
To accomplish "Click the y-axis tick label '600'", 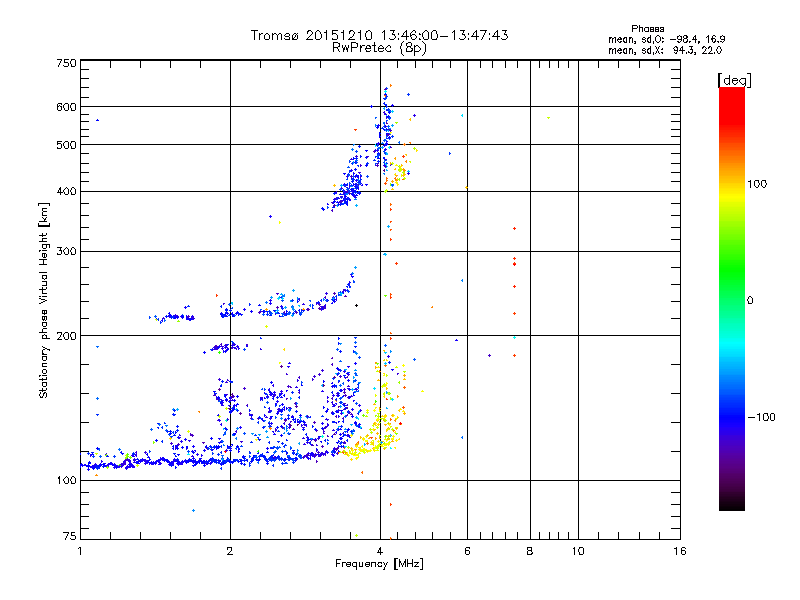I will pyautogui.click(x=66, y=107).
